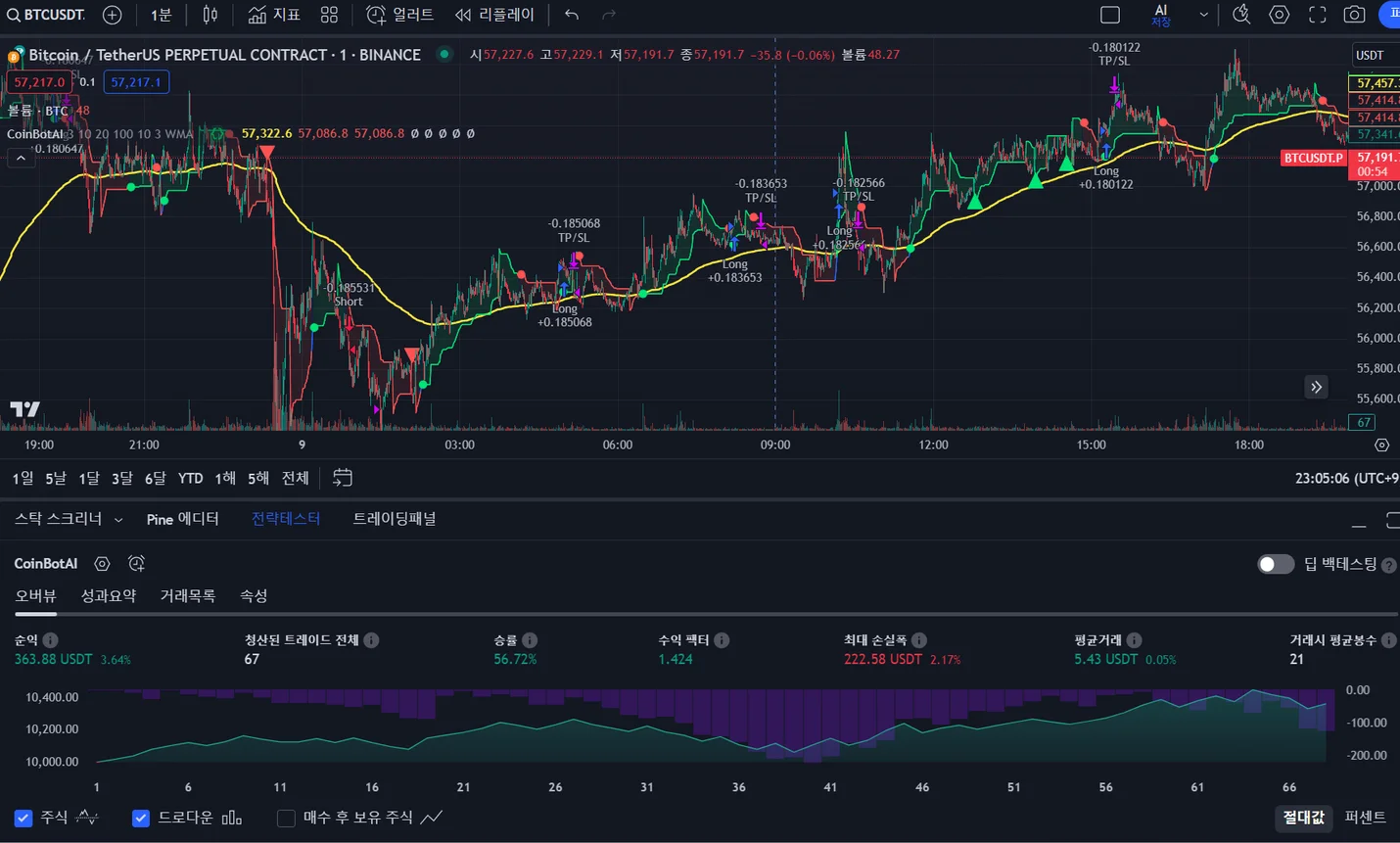The image size is (1400, 843).
Task: Open the BTCUSDT symbol search
Action: pyautogui.click(x=46, y=15)
